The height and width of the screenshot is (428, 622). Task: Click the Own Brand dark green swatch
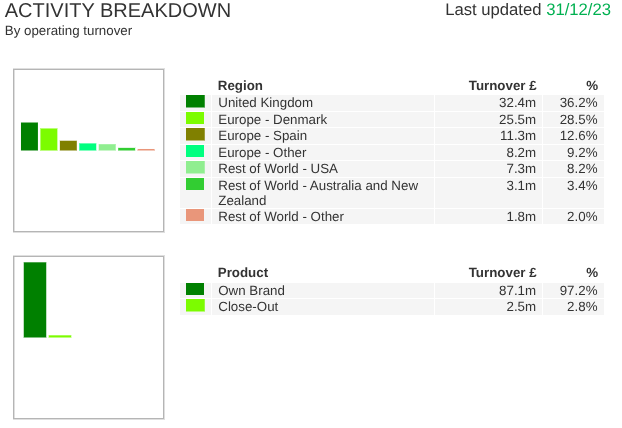click(195, 289)
